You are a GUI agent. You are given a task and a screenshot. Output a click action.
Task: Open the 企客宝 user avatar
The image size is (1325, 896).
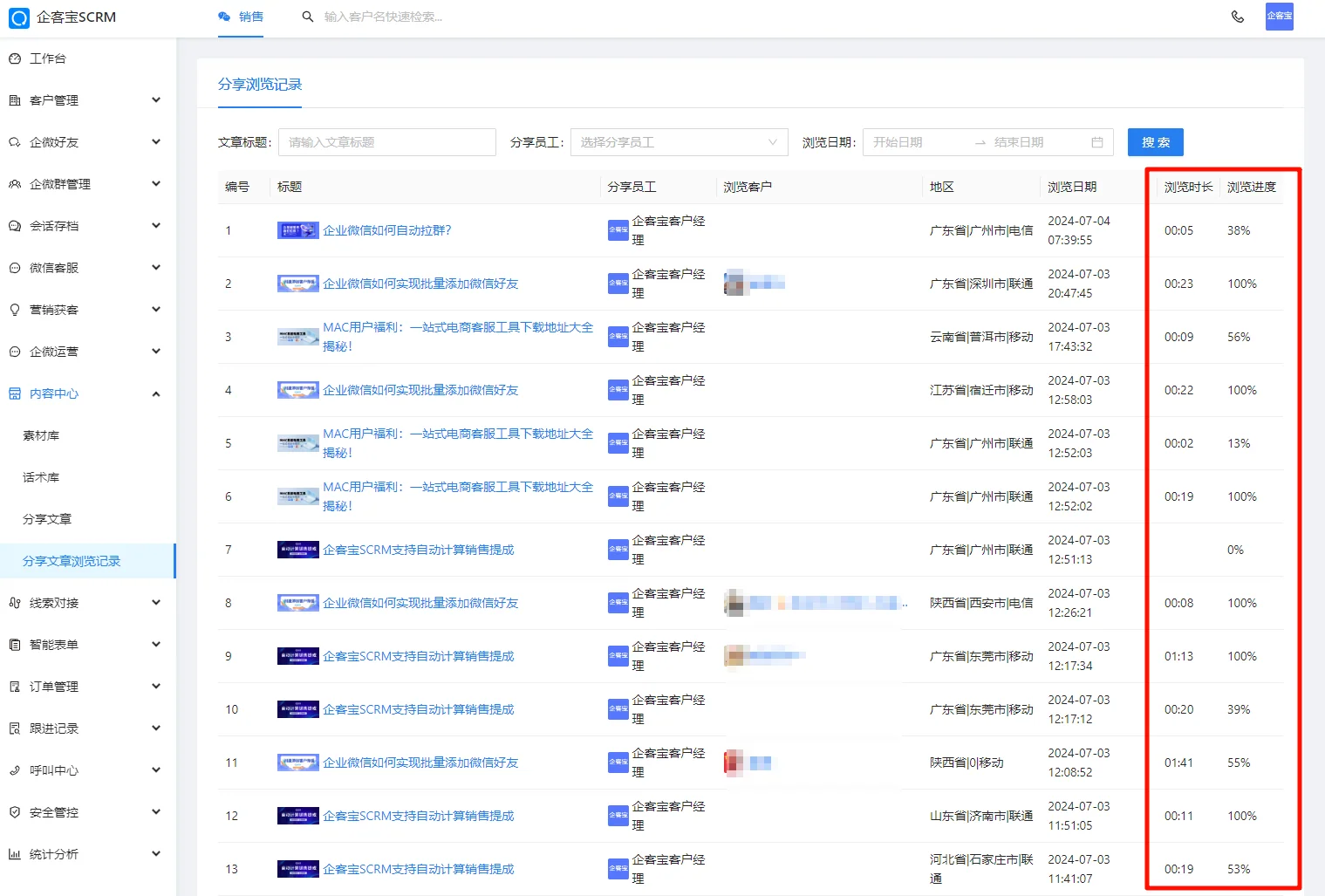1280,17
